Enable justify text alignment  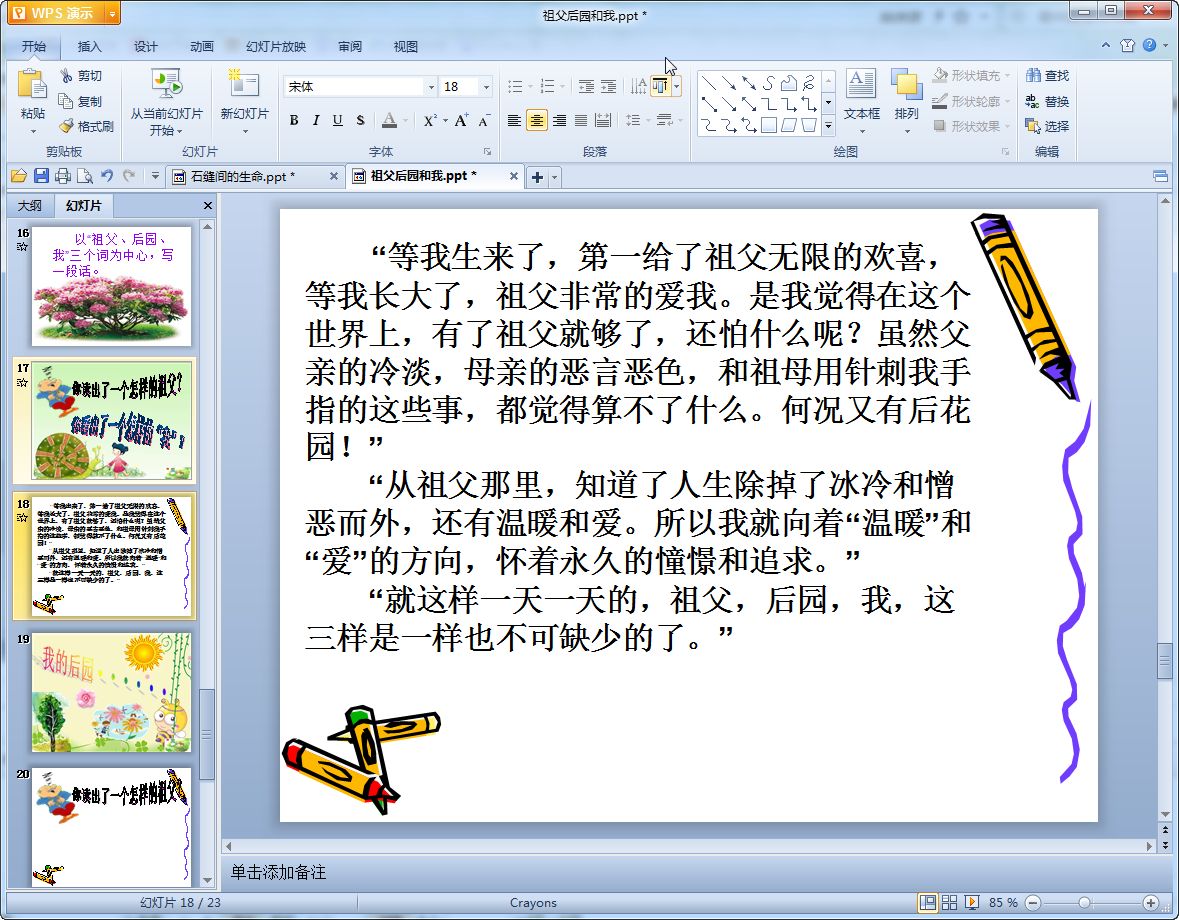point(581,120)
